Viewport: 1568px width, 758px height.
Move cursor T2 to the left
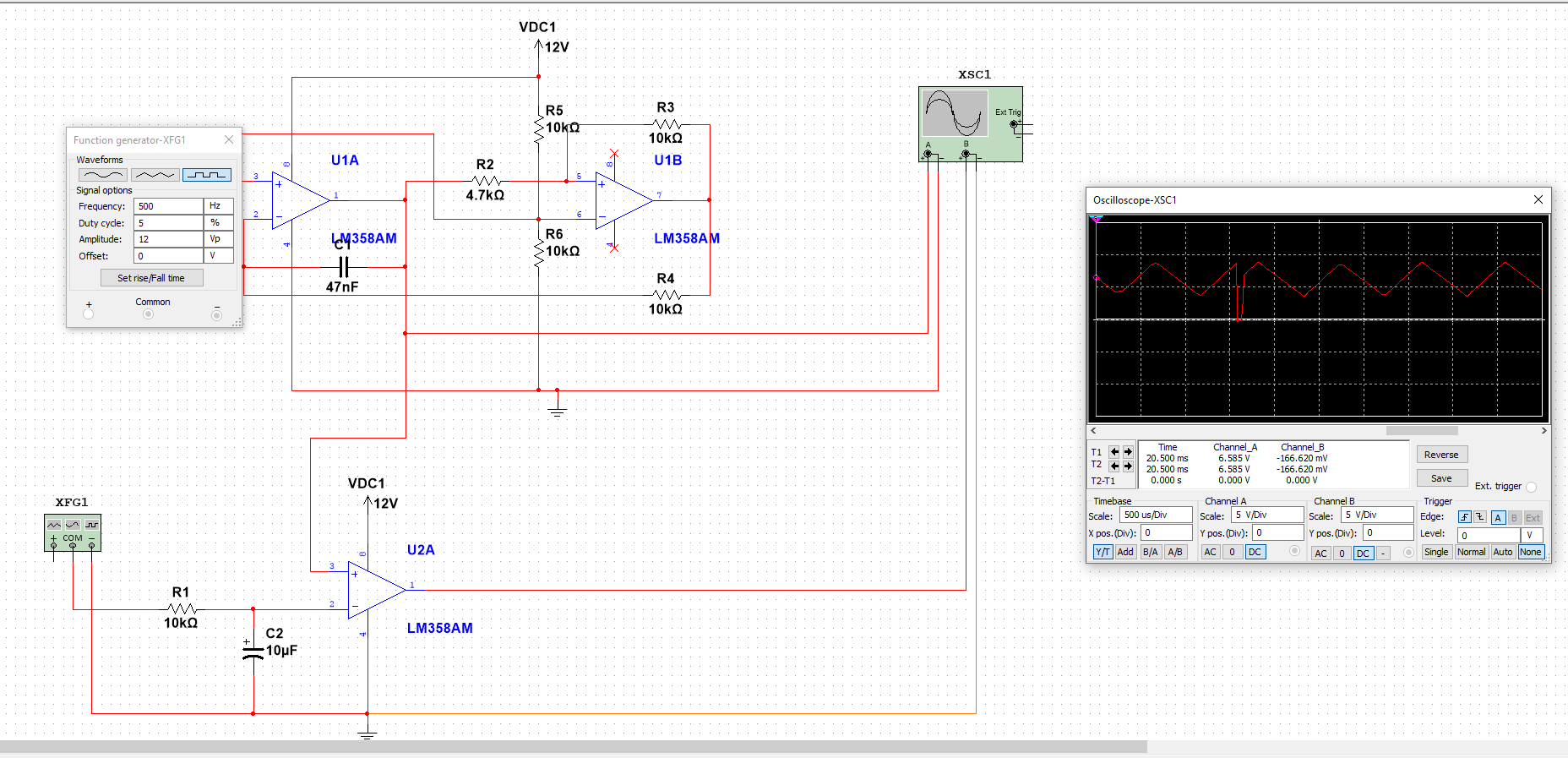click(1114, 466)
